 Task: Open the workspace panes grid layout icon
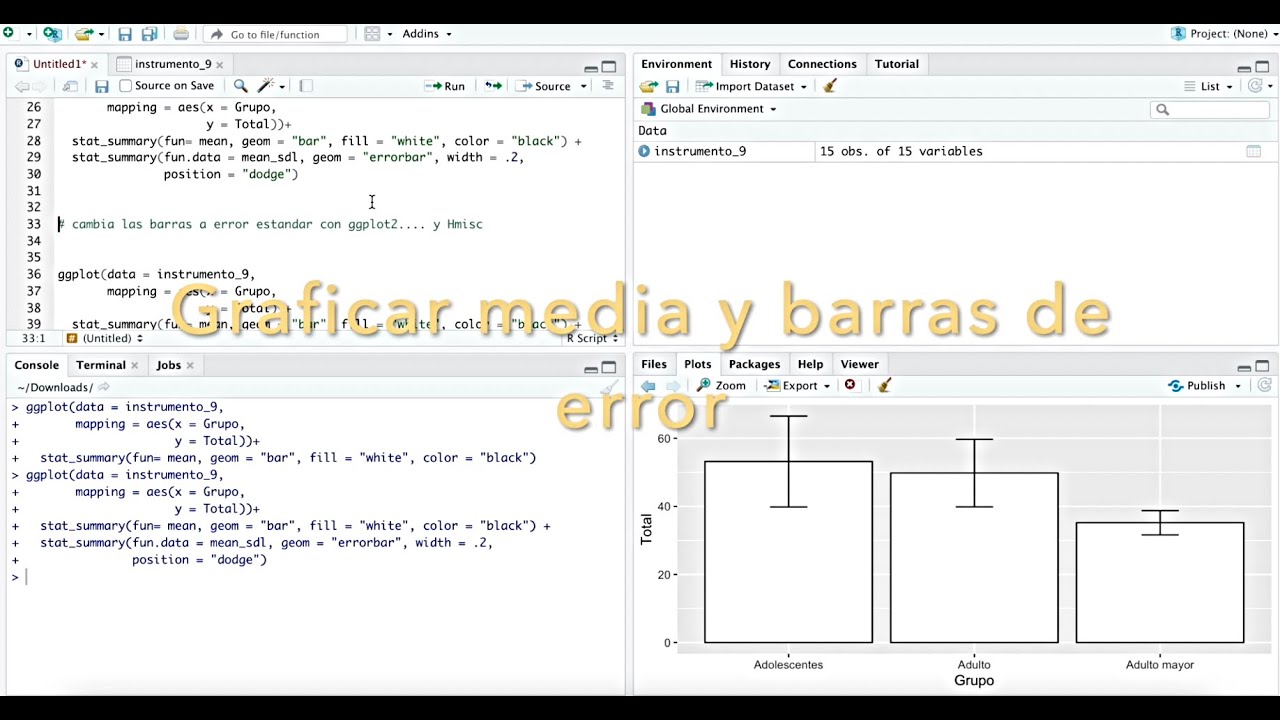coord(372,34)
